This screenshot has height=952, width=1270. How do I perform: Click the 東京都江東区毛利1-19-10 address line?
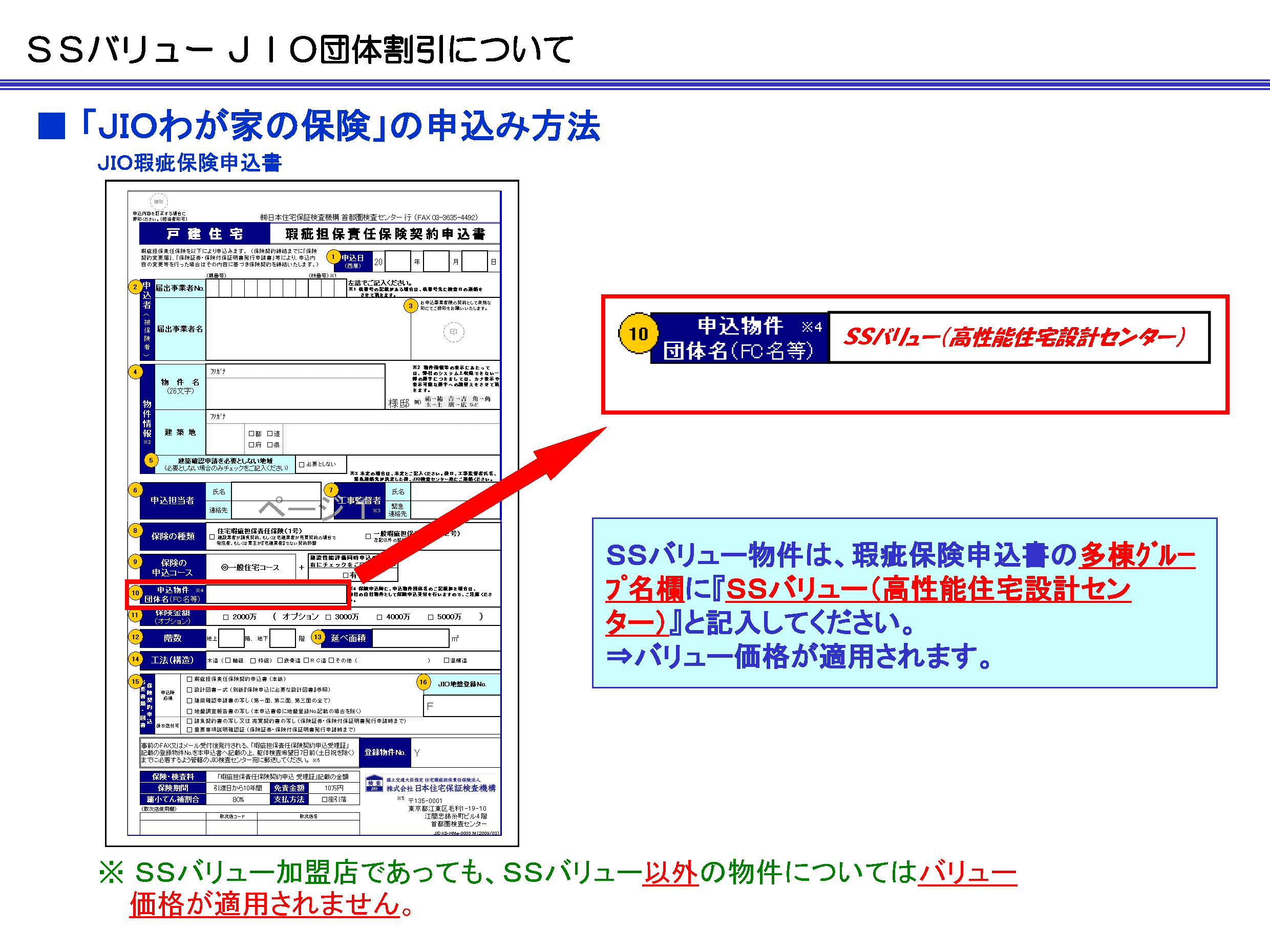click(x=447, y=809)
